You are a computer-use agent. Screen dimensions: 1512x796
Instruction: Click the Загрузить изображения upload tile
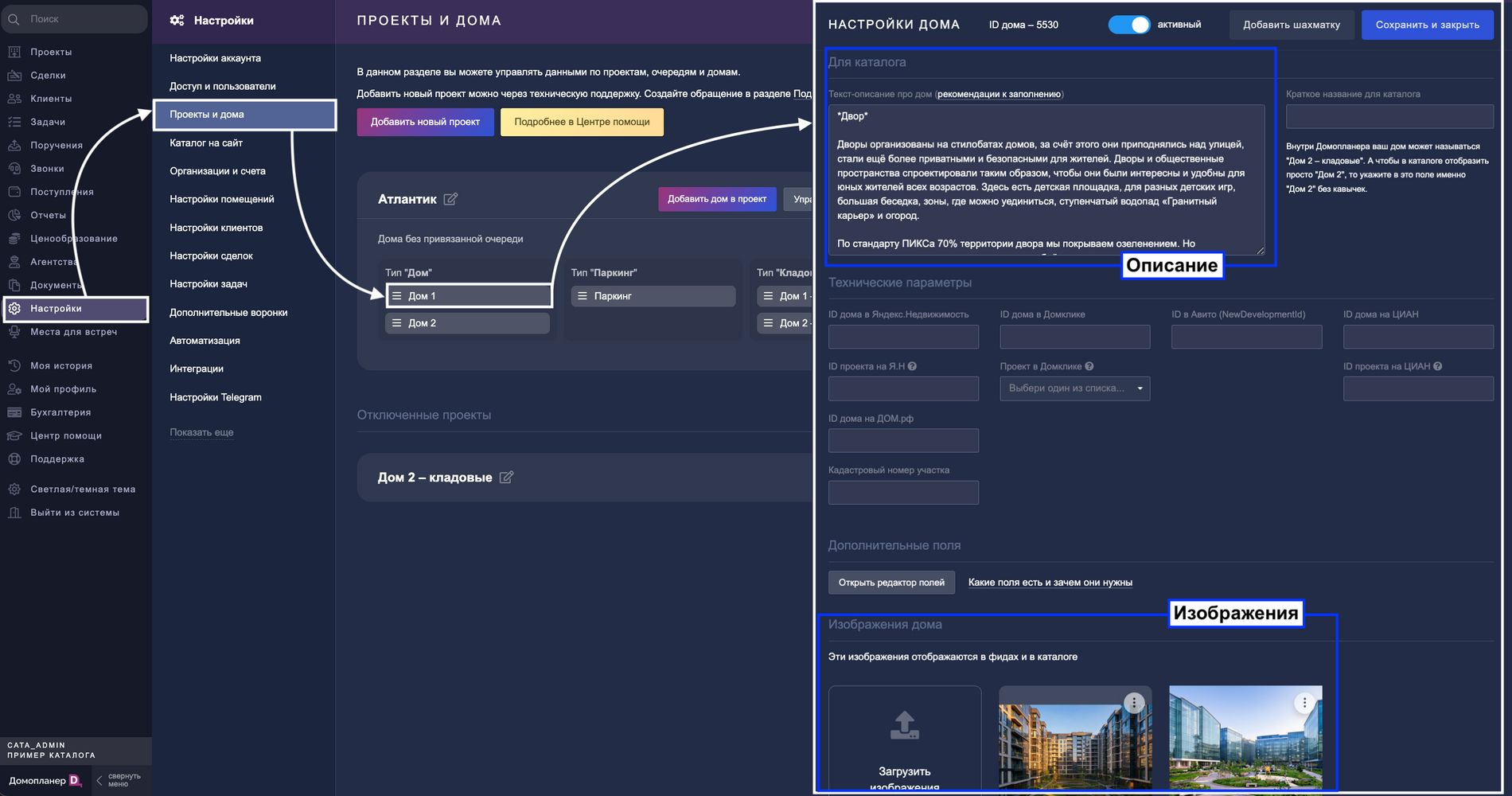(x=905, y=739)
